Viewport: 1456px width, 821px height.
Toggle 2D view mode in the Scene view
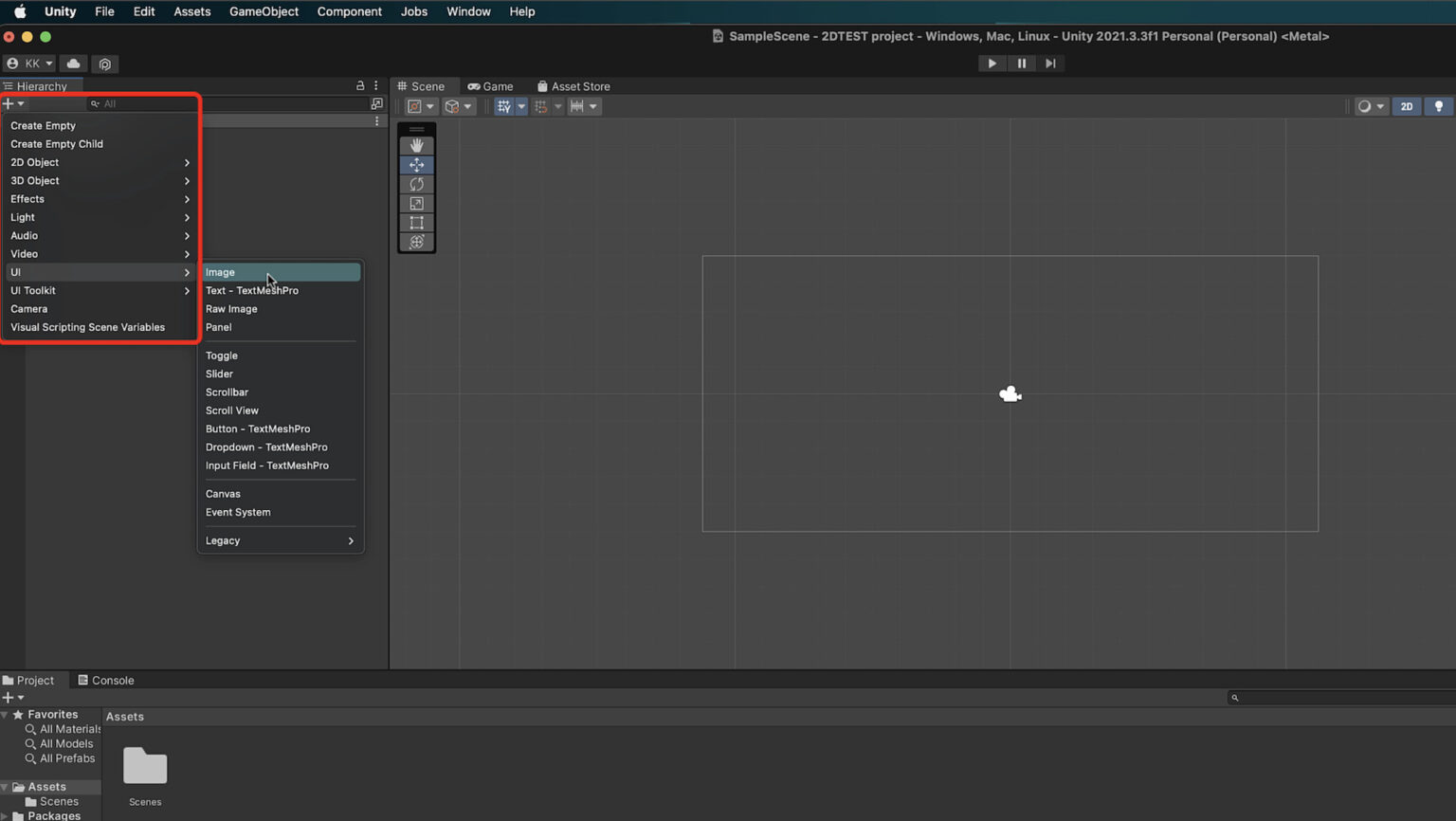coord(1406,106)
